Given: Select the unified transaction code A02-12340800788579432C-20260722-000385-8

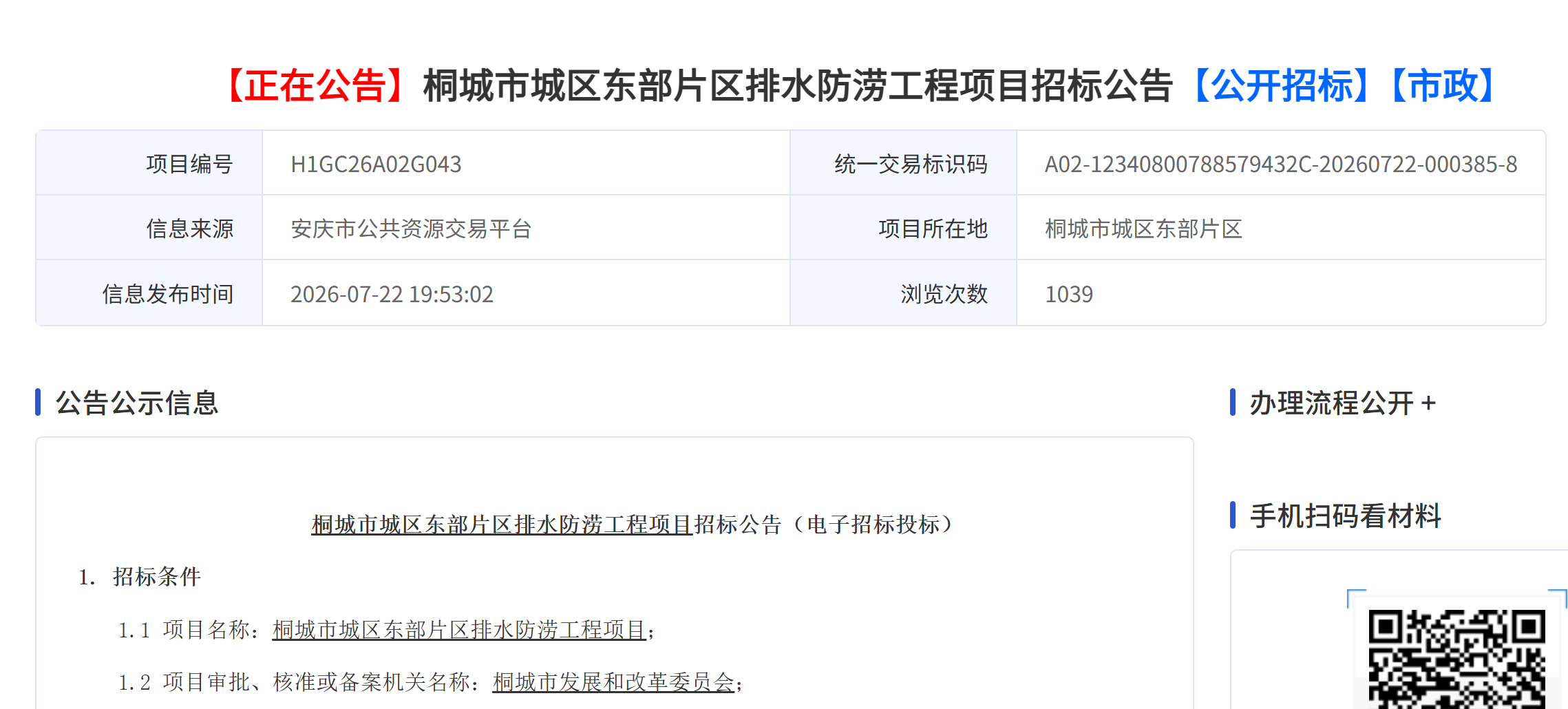Looking at the screenshot, I should click(1280, 165).
